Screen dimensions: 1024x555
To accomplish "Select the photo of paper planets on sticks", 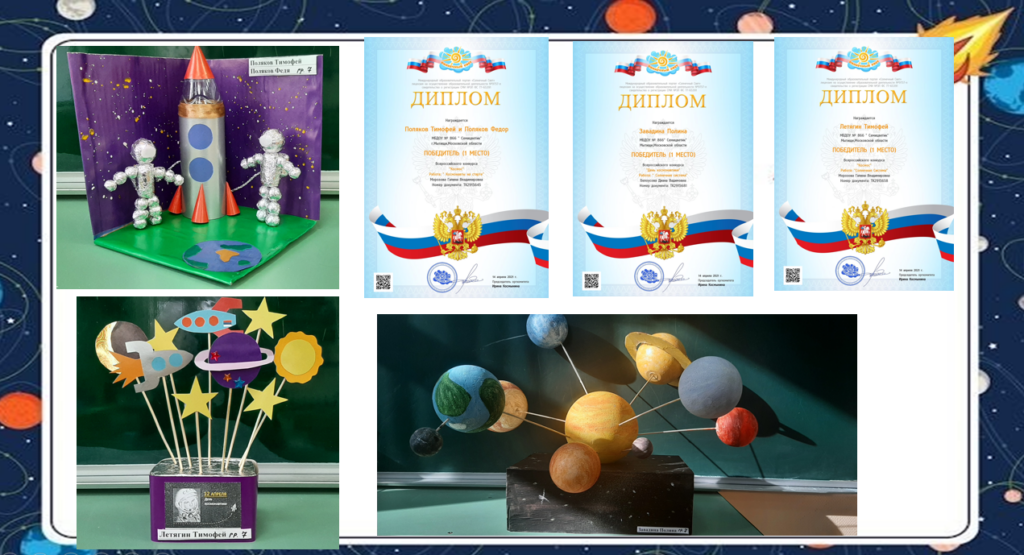I will pyautogui.click(x=208, y=422).
